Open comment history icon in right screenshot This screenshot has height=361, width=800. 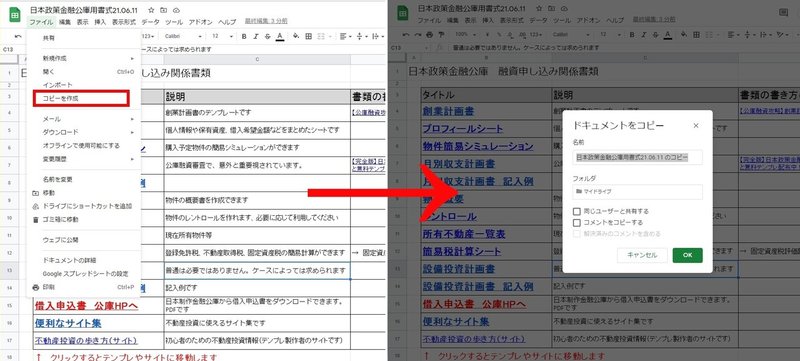point(783,12)
